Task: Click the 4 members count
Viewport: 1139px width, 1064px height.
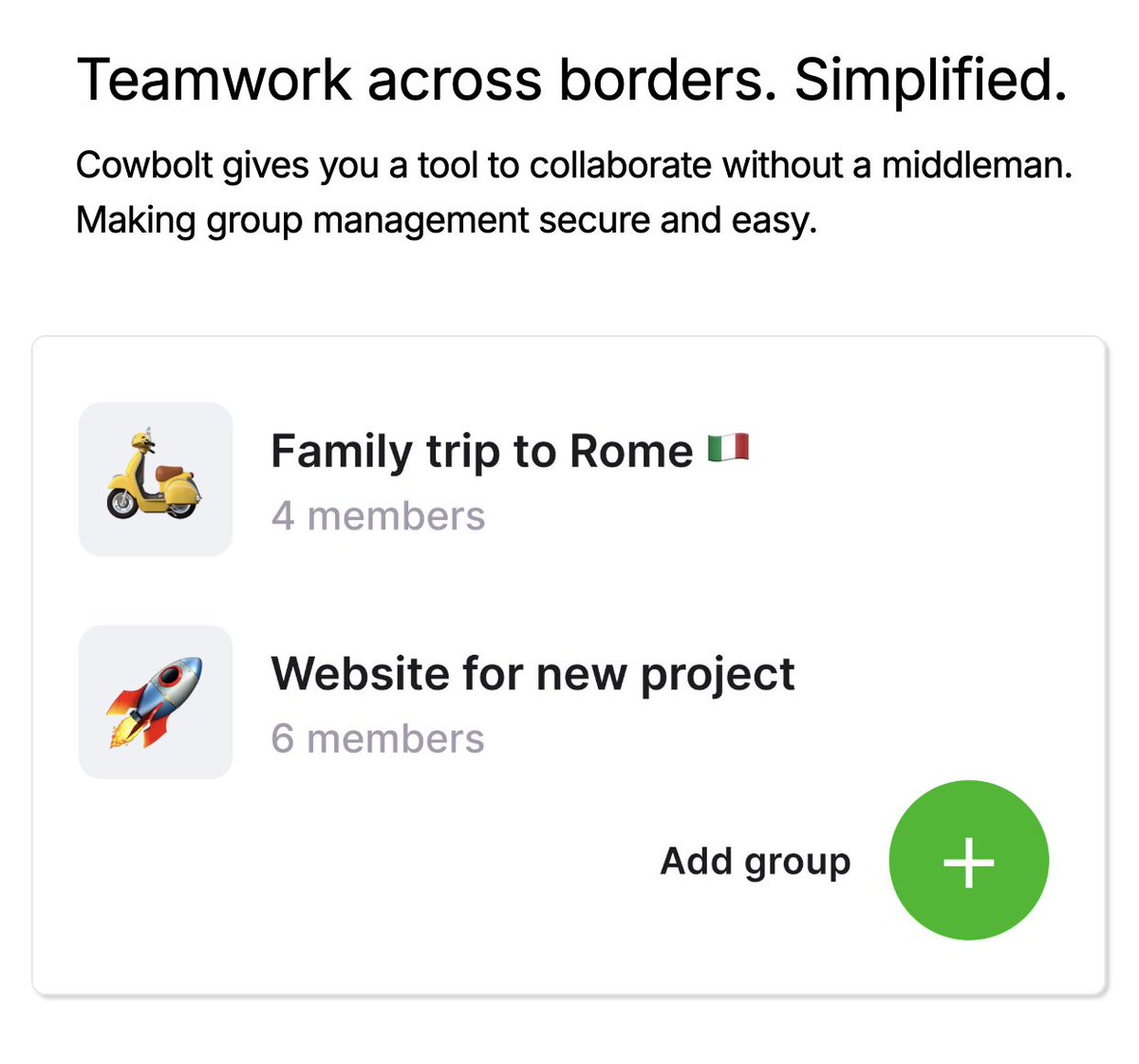Action: [378, 516]
